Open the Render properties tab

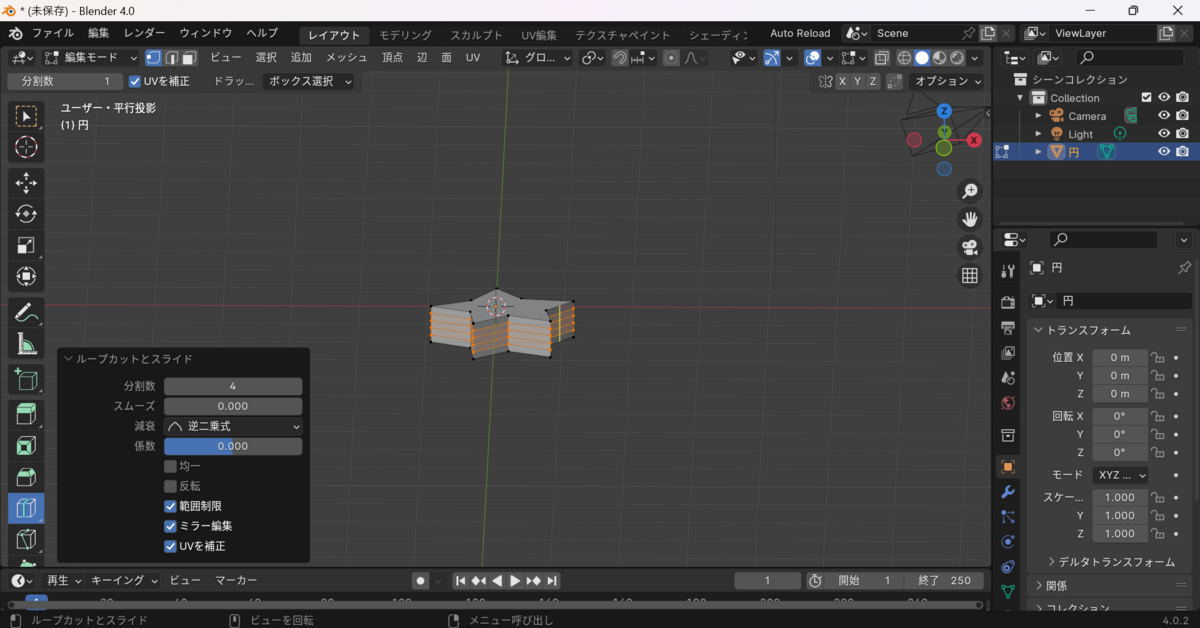point(1008,302)
